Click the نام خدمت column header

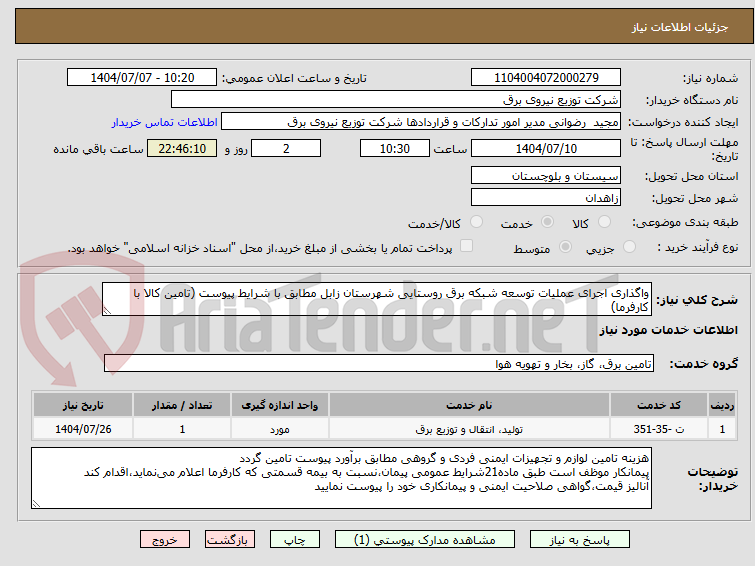click(469, 405)
